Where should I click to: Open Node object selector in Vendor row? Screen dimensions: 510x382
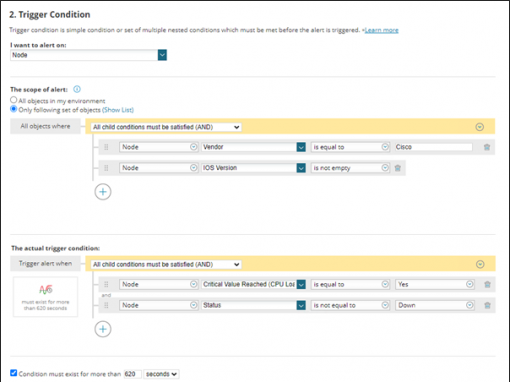(x=158, y=147)
